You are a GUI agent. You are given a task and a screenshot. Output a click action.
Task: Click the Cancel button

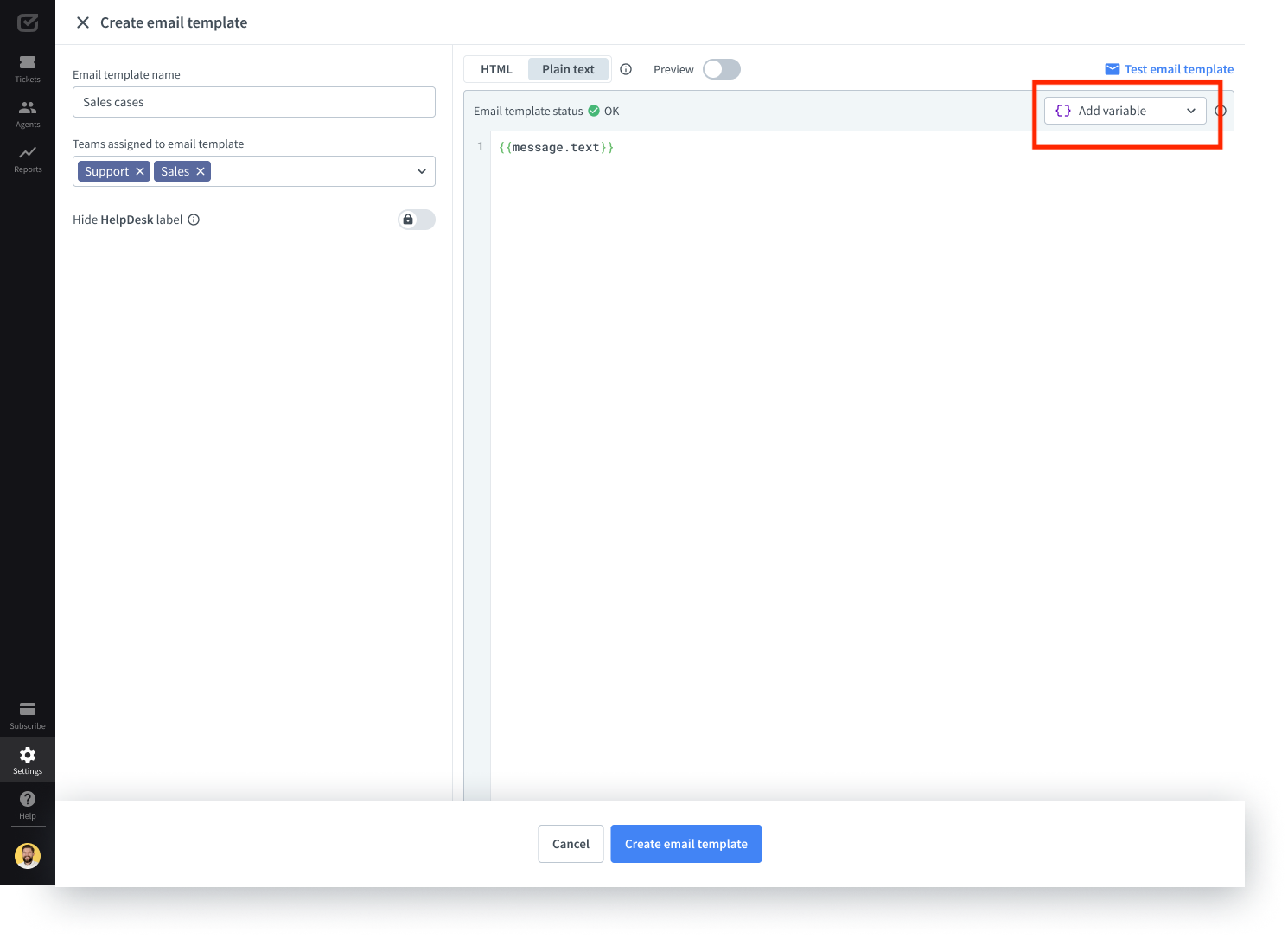571,844
